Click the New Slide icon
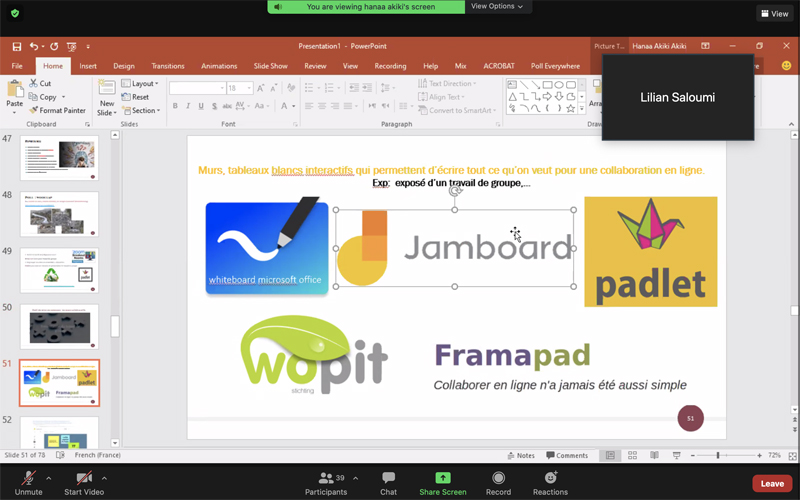Image resolution: width=800 pixels, height=500 pixels. 107,88
